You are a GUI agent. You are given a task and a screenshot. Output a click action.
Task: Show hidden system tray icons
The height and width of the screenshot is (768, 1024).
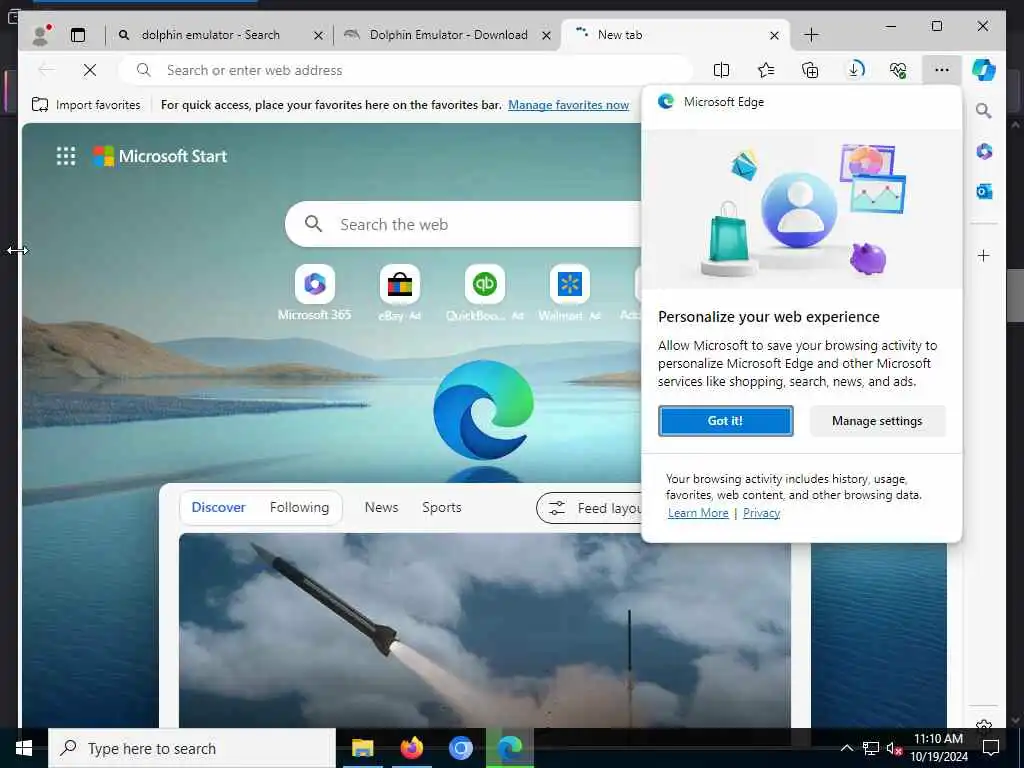pos(846,748)
